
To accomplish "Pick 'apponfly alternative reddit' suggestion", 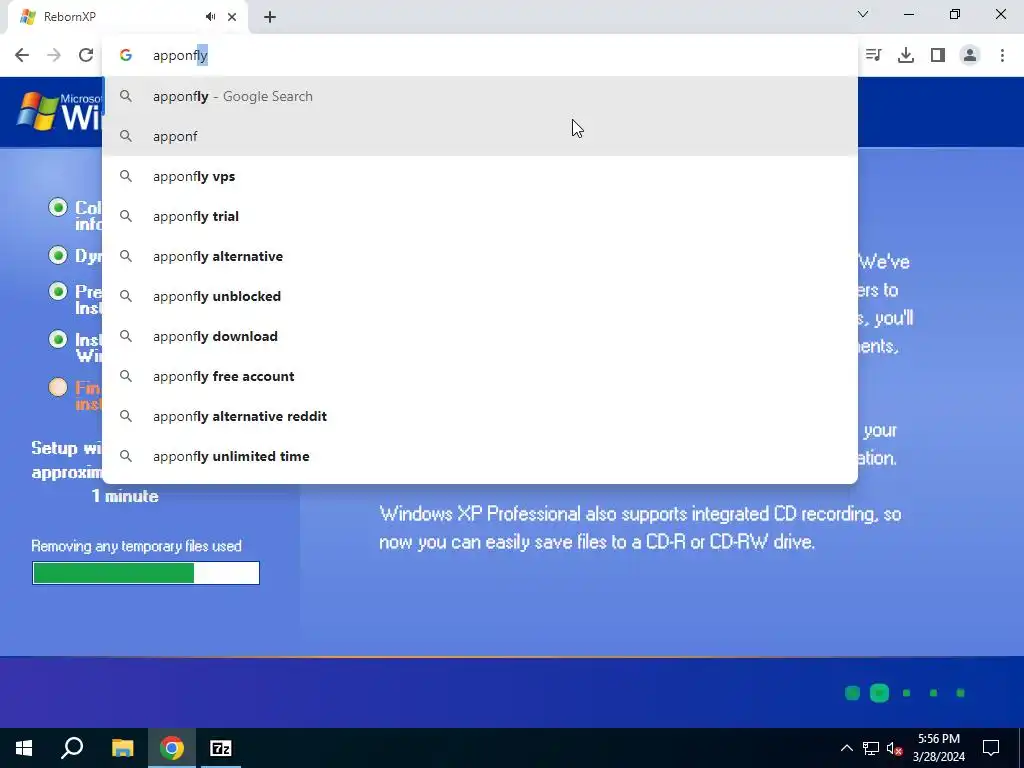I will click(x=480, y=416).
